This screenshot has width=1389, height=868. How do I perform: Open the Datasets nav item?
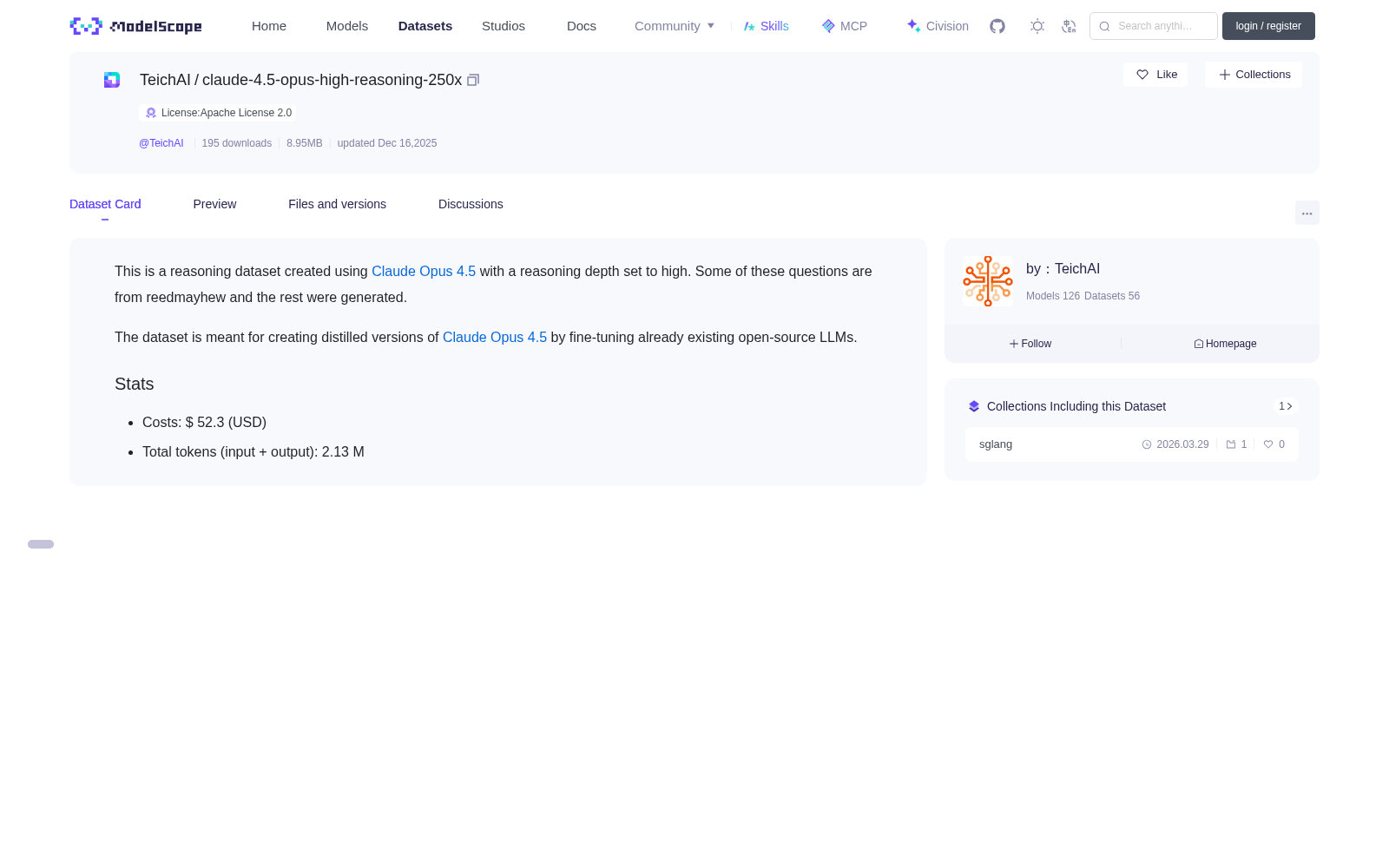click(x=425, y=26)
